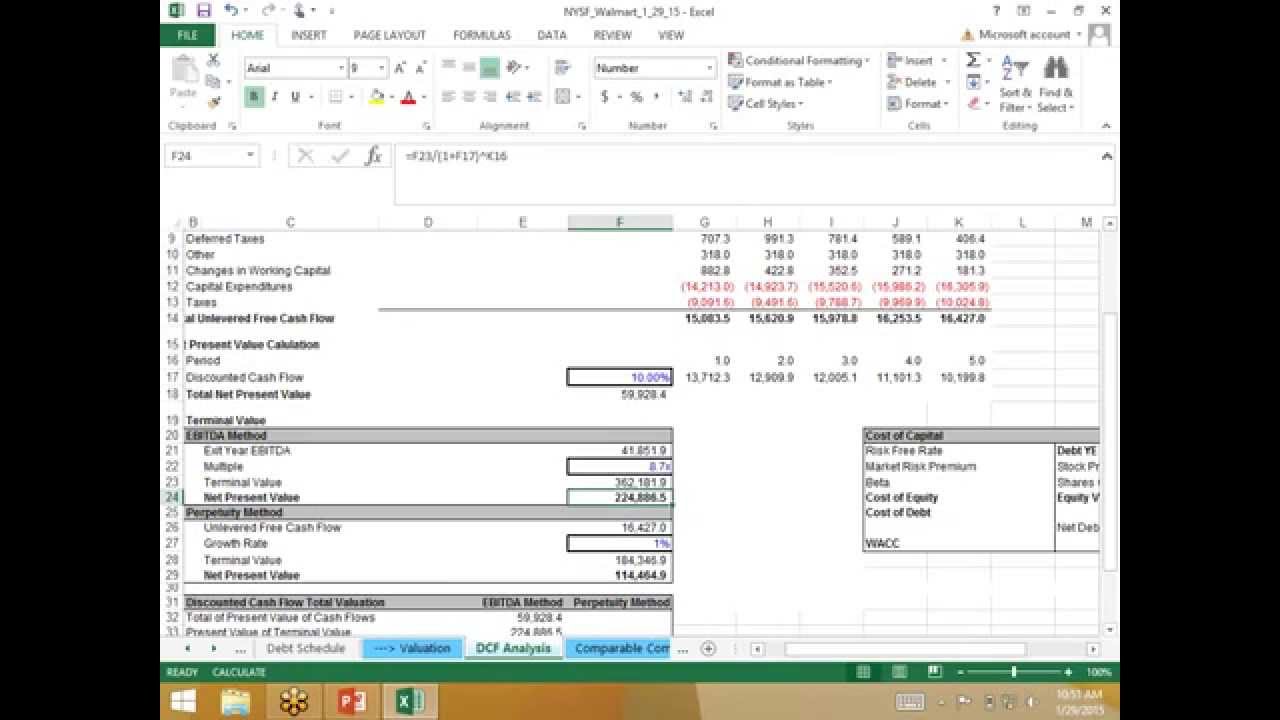Click the Paste clipboard button
1280x720 pixels.
183,78
